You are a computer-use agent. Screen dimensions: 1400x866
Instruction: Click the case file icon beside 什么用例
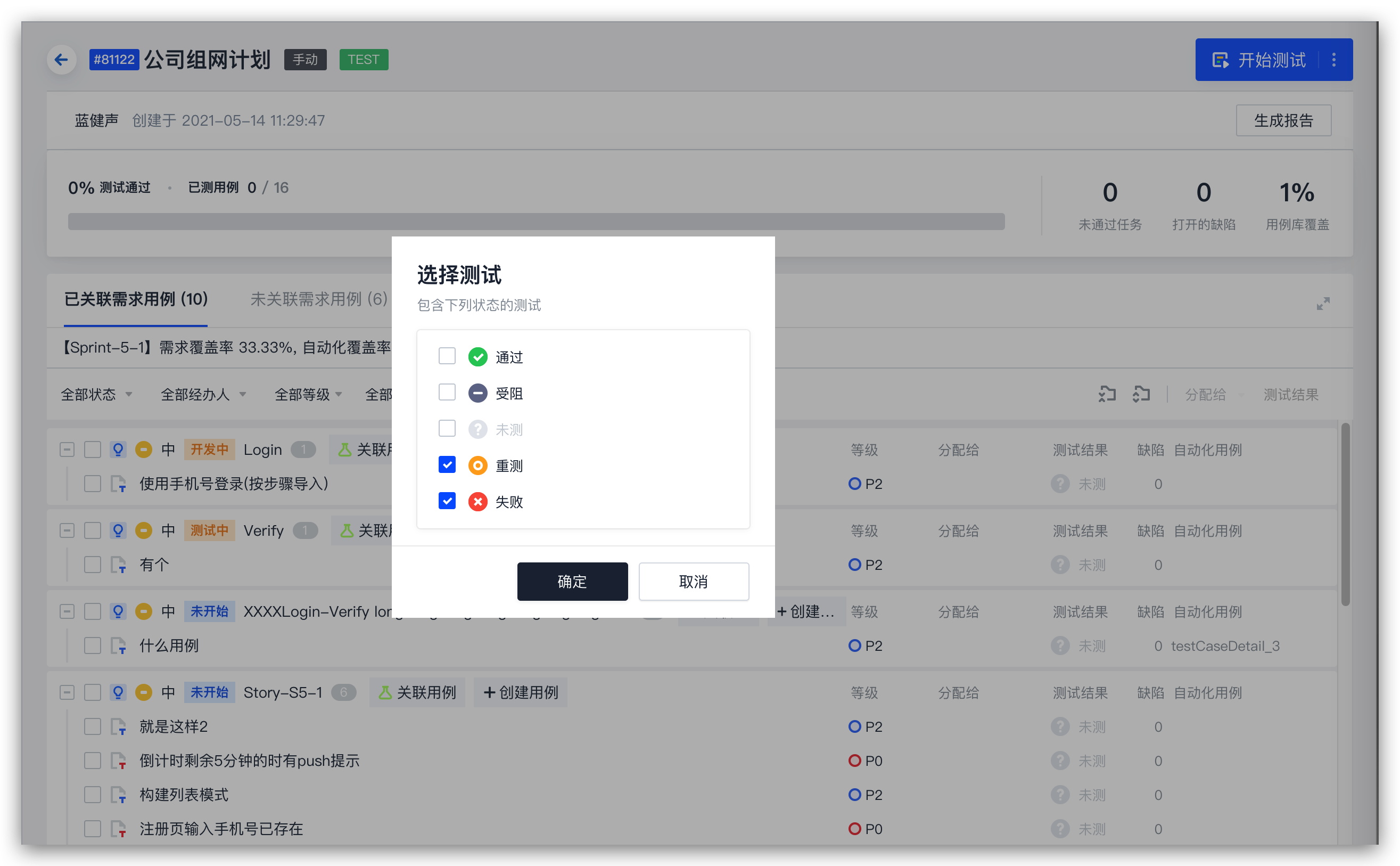pos(118,646)
